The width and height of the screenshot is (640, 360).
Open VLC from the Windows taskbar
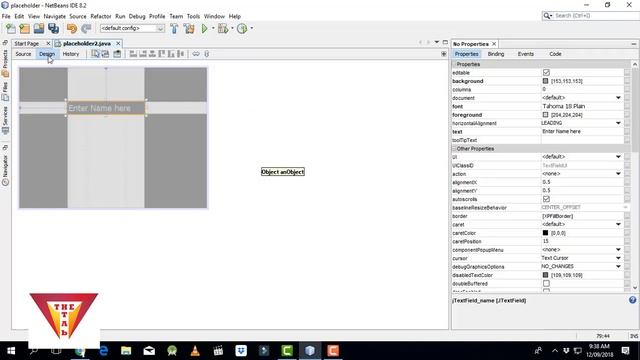(195, 351)
